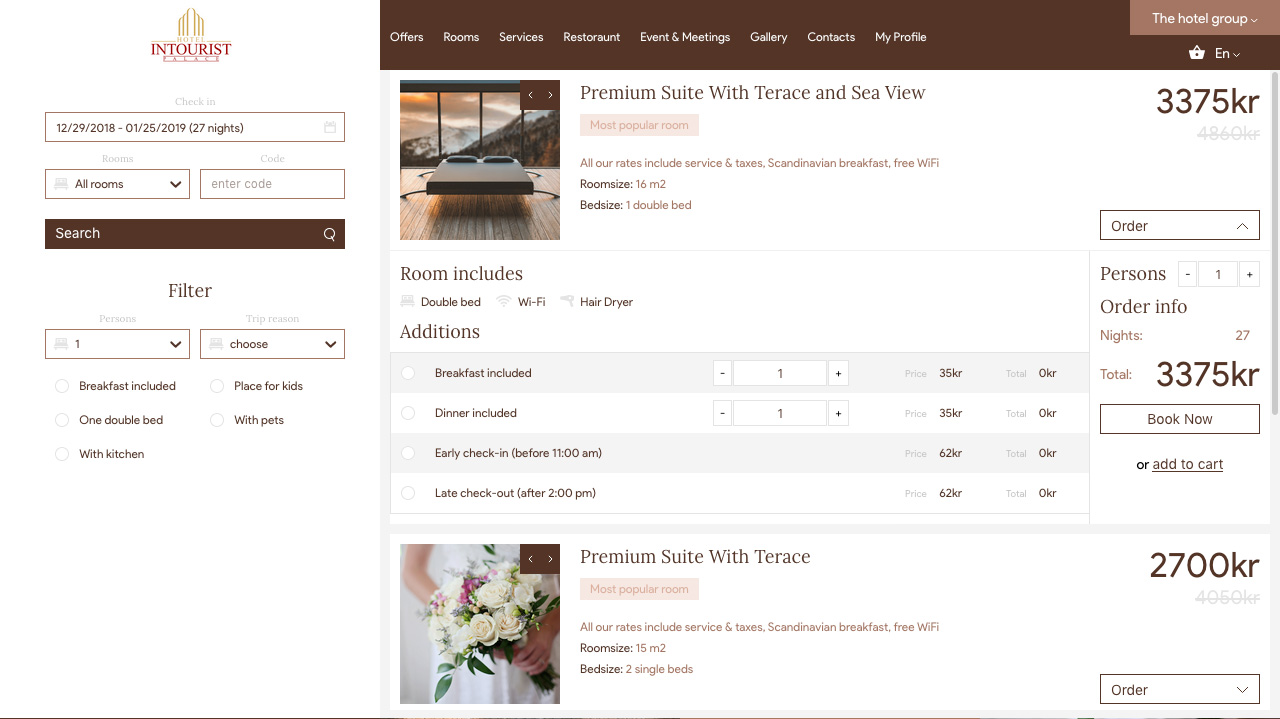Viewport: 1280px width, 719px height.
Task: Click the Hotel Intourist Palace logo
Action: click(x=190, y=37)
